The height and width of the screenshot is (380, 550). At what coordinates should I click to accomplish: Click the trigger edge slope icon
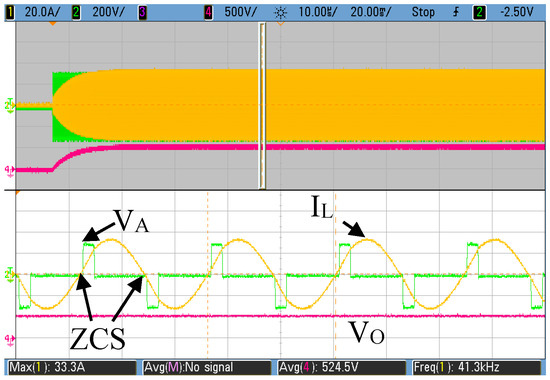click(456, 13)
